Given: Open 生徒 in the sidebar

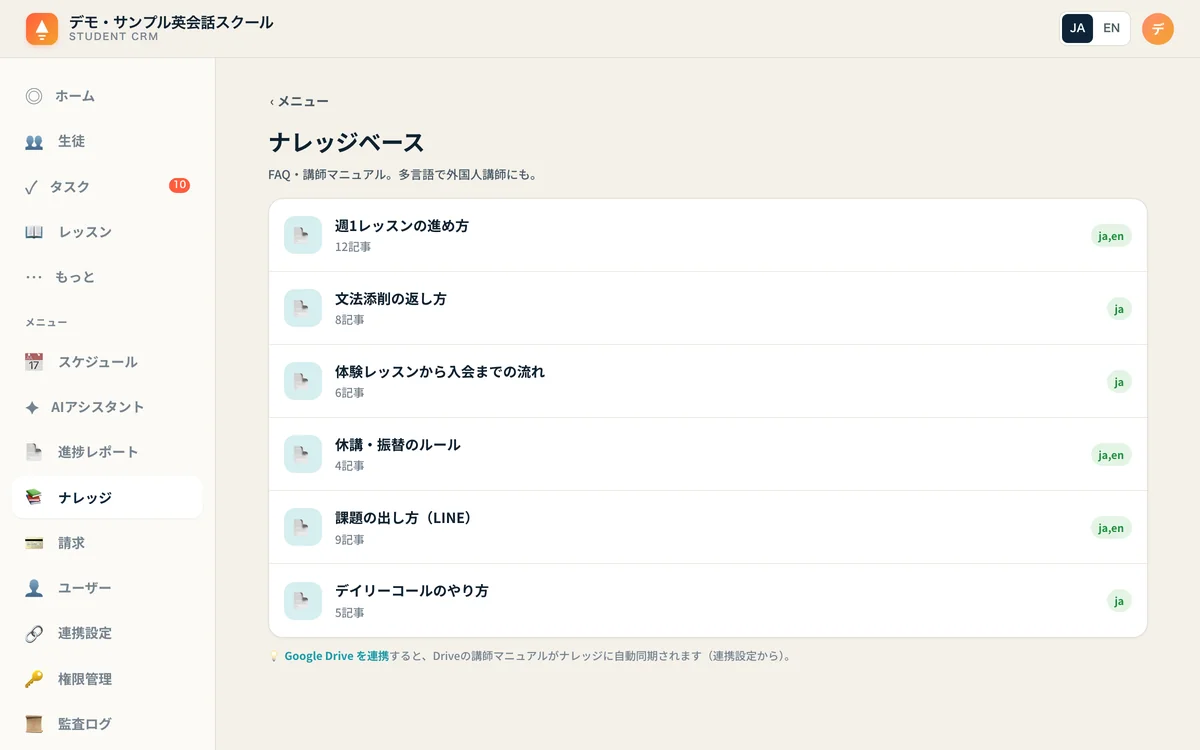Looking at the screenshot, I should point(107,141).
